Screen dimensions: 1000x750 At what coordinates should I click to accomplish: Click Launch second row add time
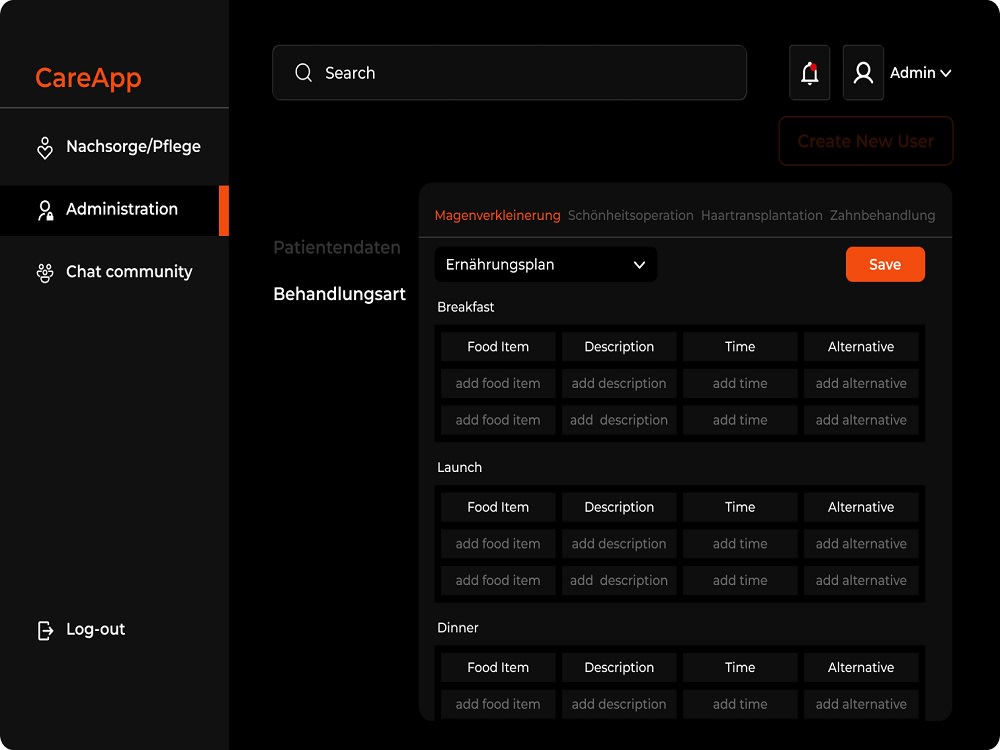coord(740,580)
